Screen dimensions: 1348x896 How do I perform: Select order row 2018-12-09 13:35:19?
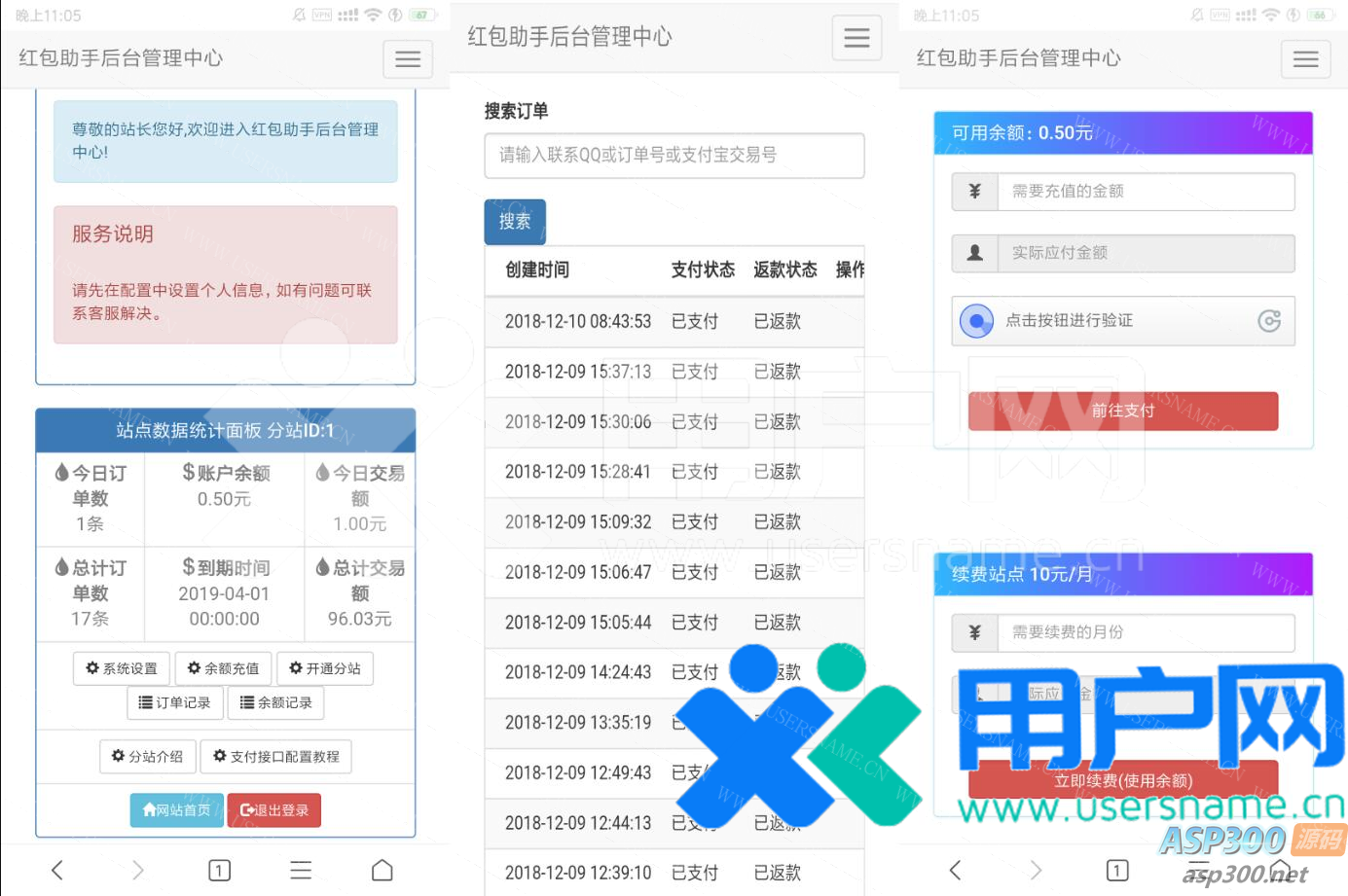click(674, 723)
